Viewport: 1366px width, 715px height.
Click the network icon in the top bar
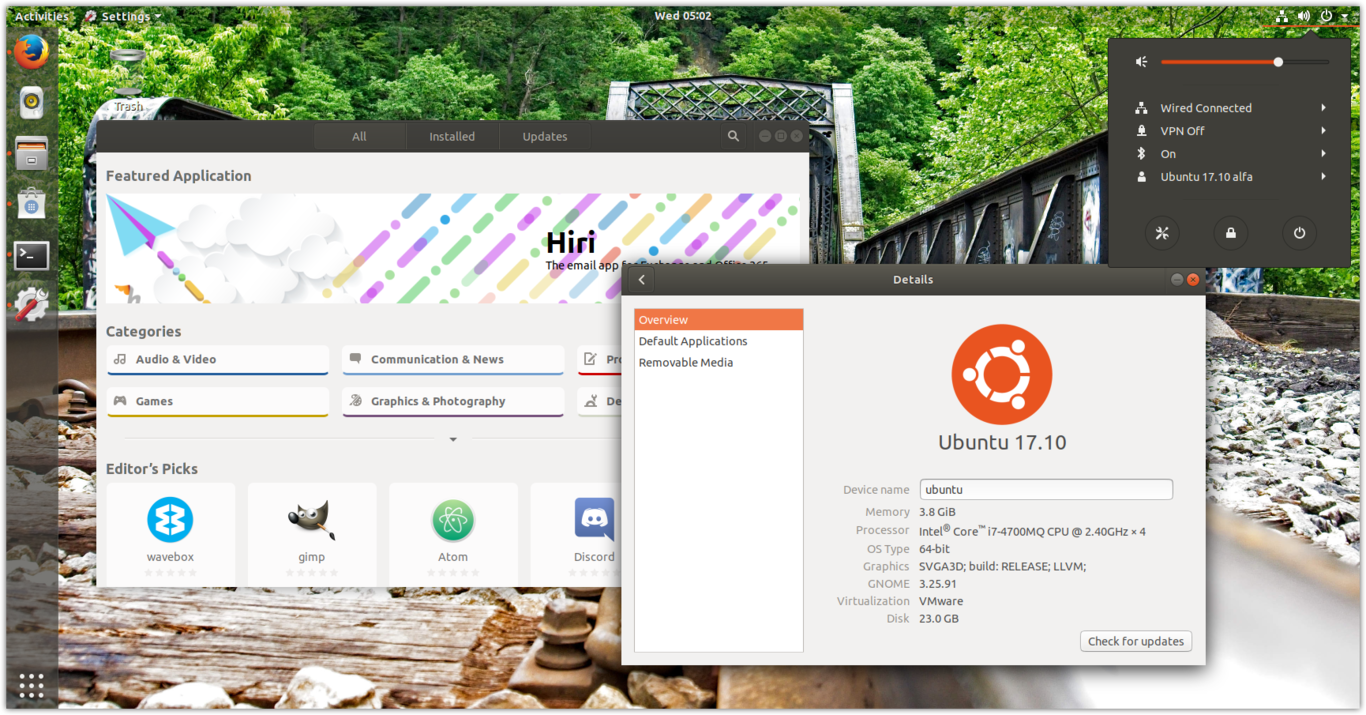1282,16
